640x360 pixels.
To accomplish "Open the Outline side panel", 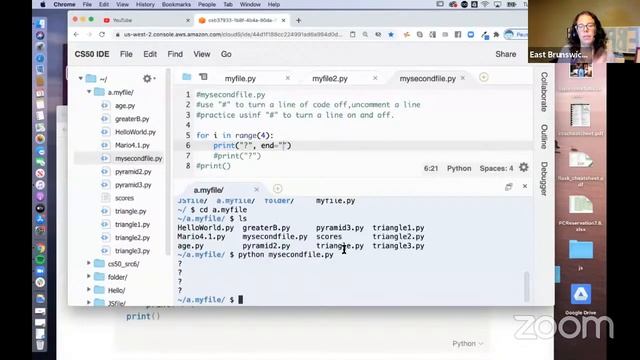I will (x=544, y=137).
